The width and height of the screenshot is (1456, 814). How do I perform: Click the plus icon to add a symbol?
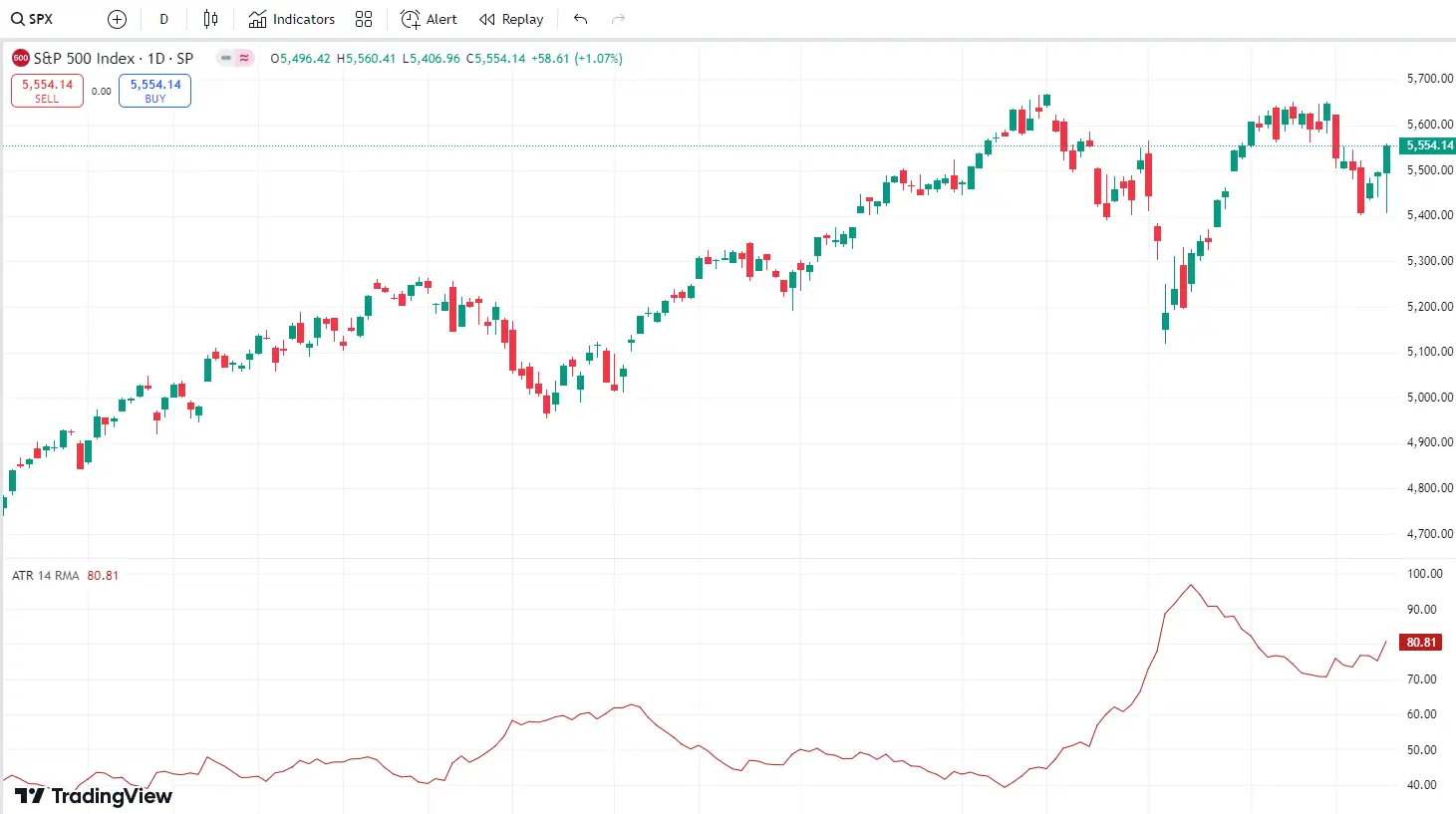116,19
